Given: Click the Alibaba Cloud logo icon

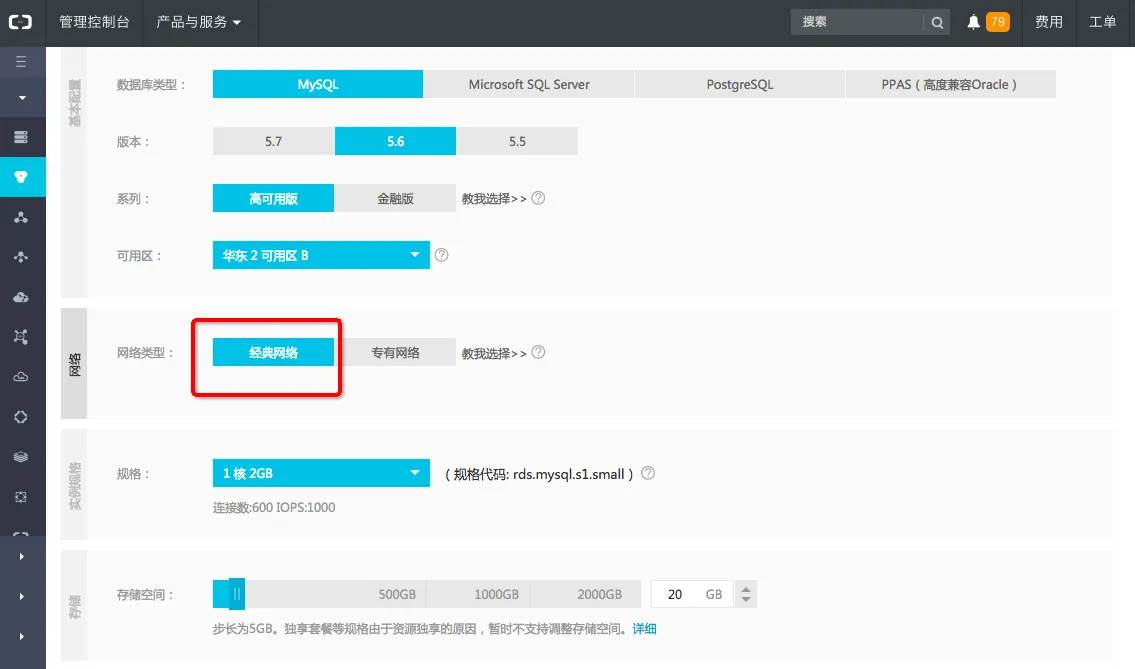Looking at the screenshot, I should coord(20,22).
